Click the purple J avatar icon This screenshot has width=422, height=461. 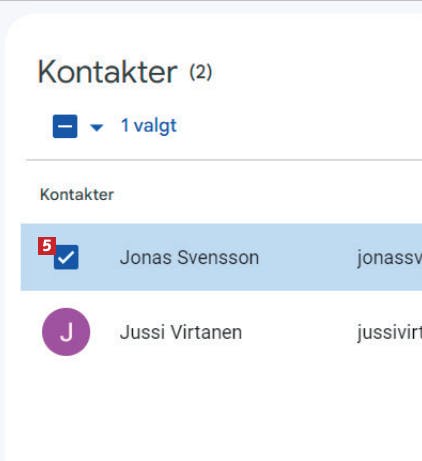66,332
